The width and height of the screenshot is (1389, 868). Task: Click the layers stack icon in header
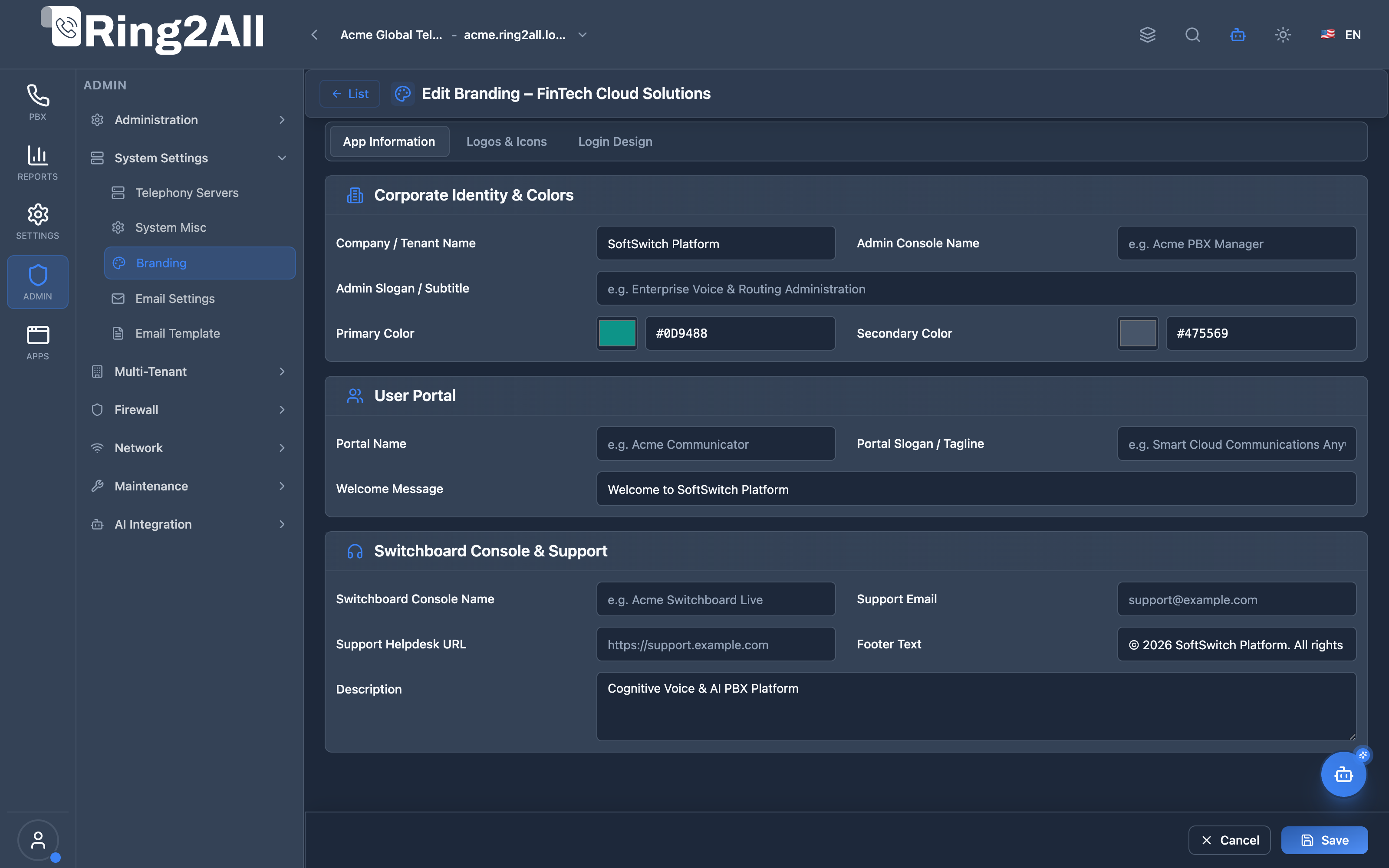(1147, 35)
